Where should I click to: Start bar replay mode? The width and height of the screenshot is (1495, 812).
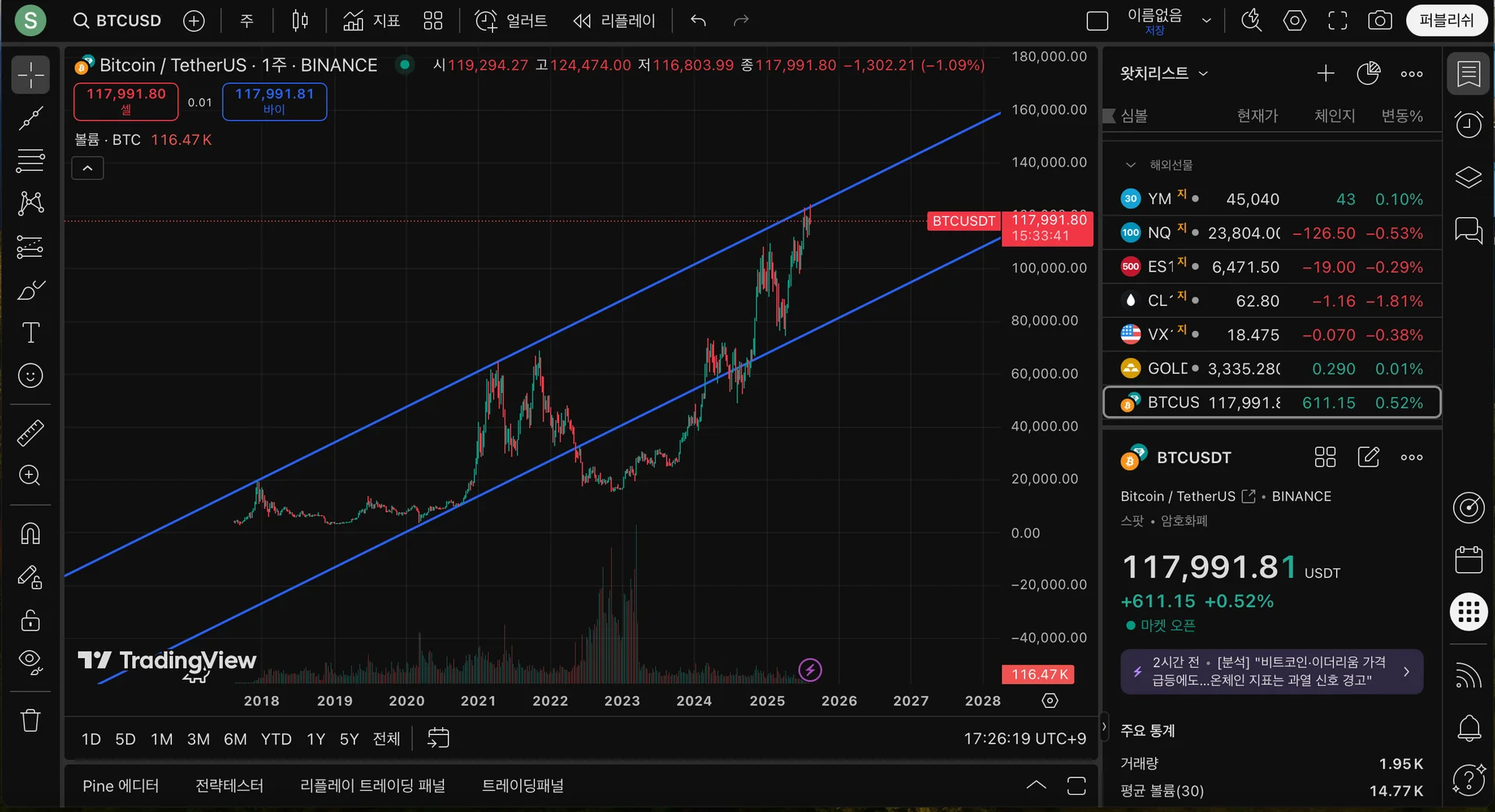click(x=614, y=21)
